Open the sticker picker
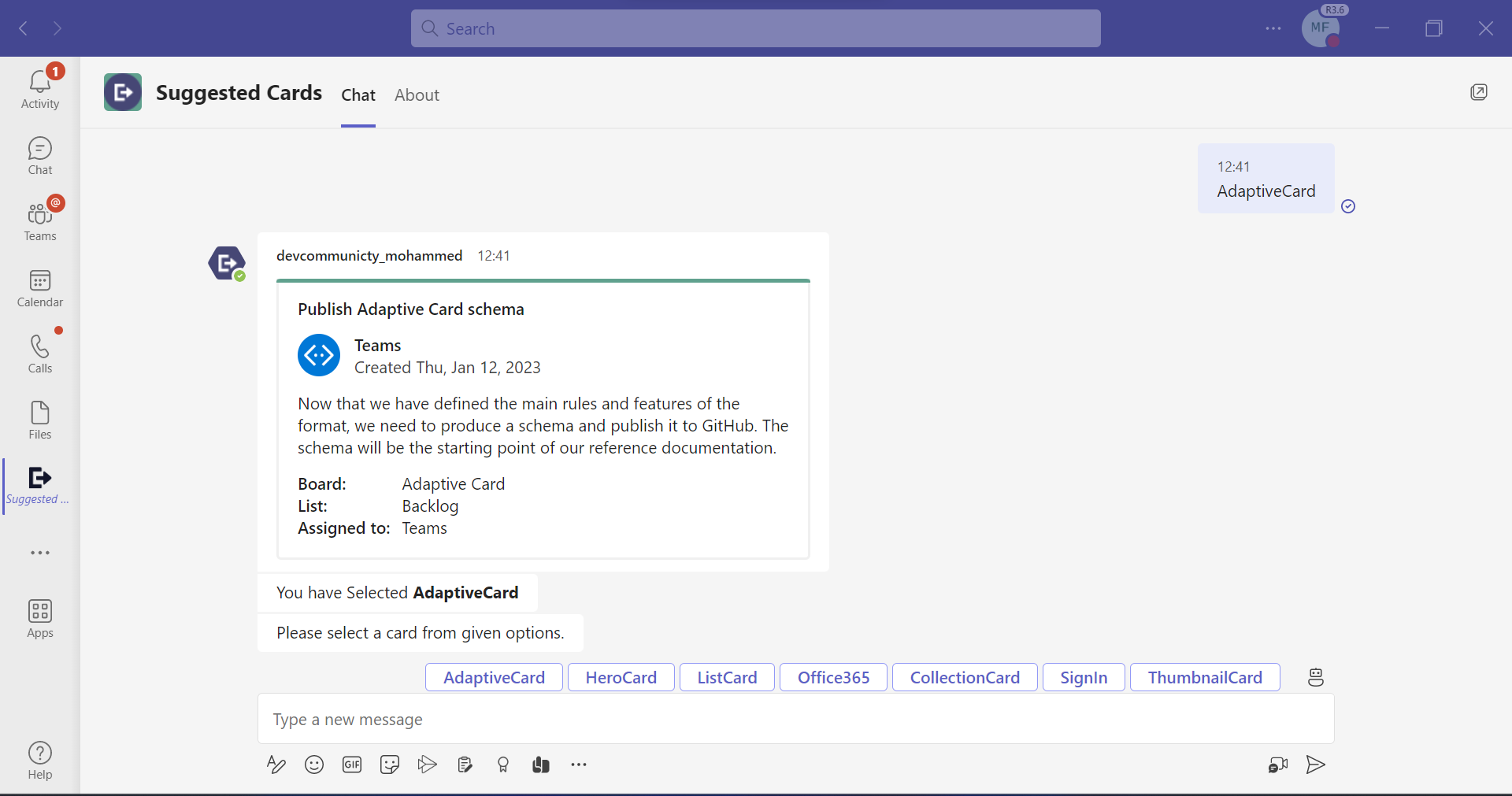1512x796 pixels. tap(390, 765)
